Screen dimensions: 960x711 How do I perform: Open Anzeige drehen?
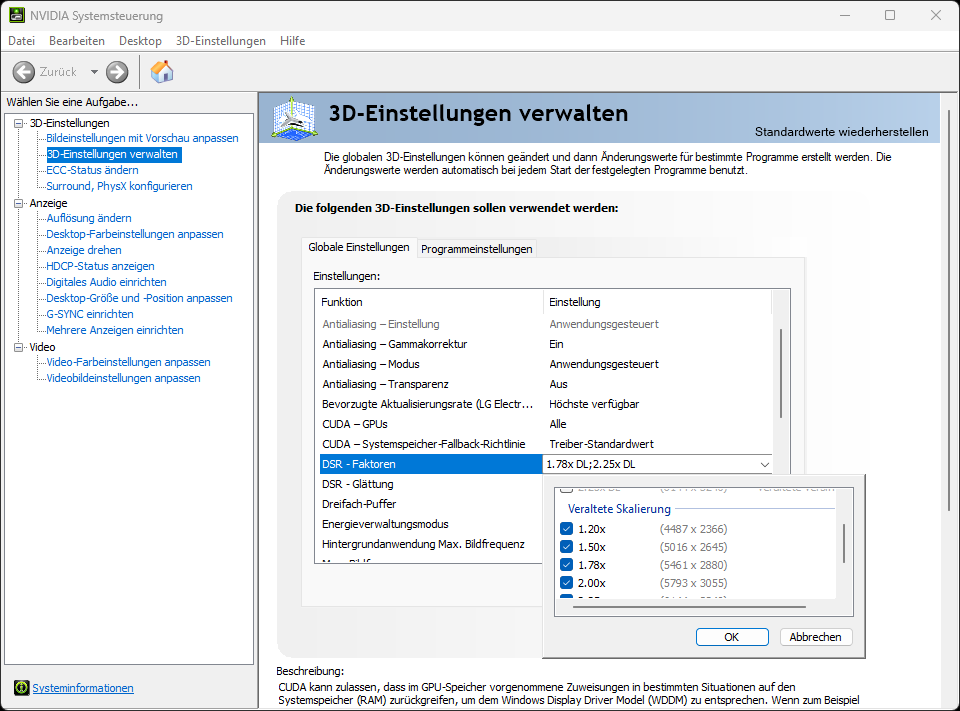(84, 250)
